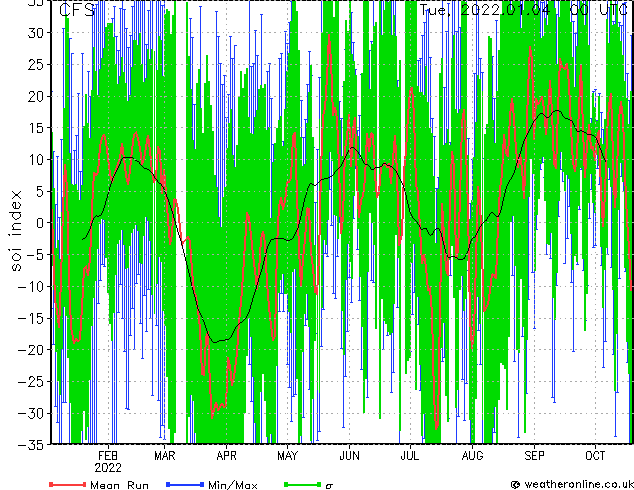Click the 30 y-axis value
This screenshot has height=490, width=634.
pos(36,33)
